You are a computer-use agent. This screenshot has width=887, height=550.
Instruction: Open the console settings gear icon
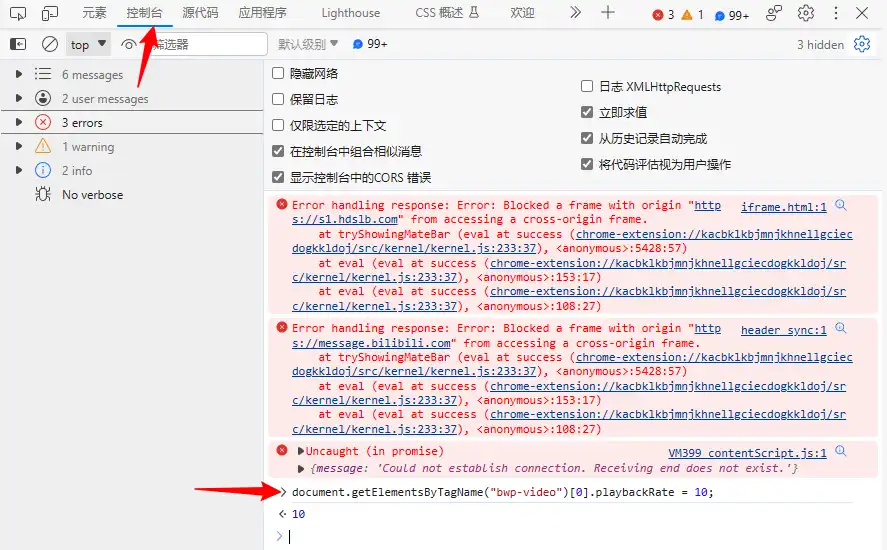tap(862, 44)
